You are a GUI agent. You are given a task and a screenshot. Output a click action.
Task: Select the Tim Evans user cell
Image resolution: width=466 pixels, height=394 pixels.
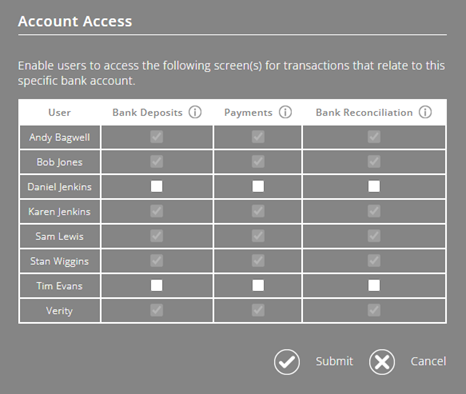click(60, 286)
